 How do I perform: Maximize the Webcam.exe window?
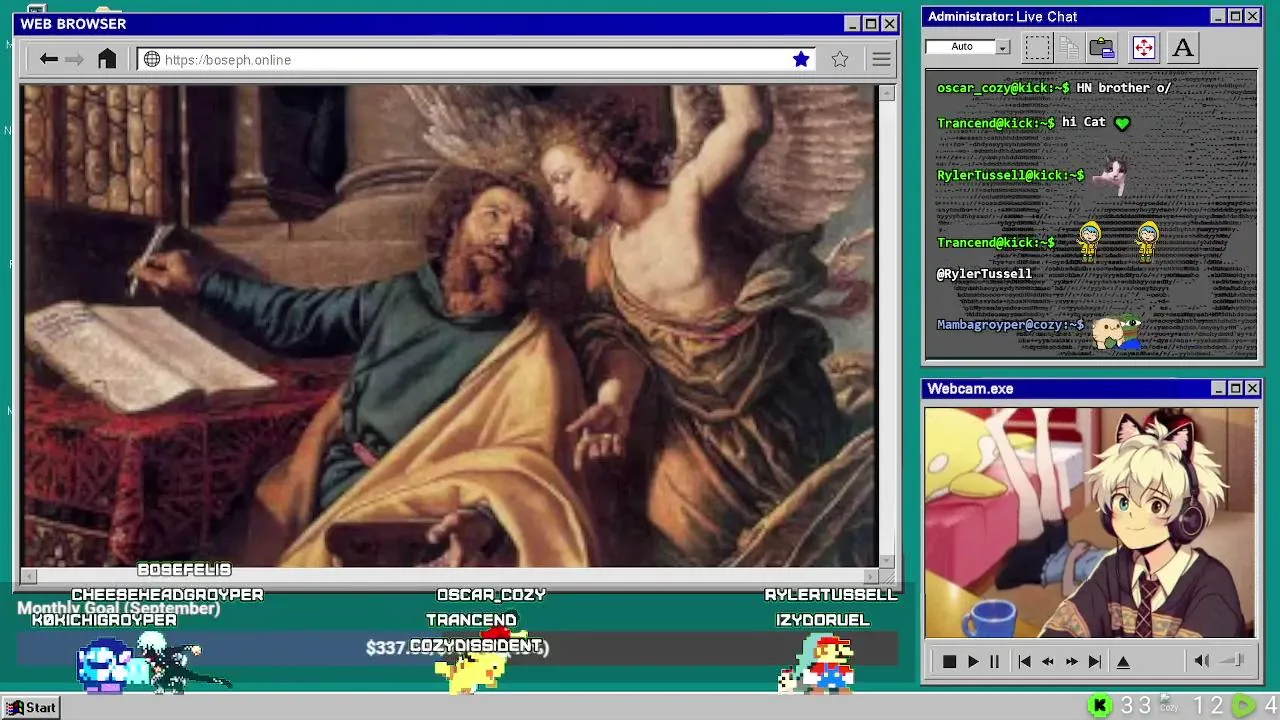(x=1235, y=388)
